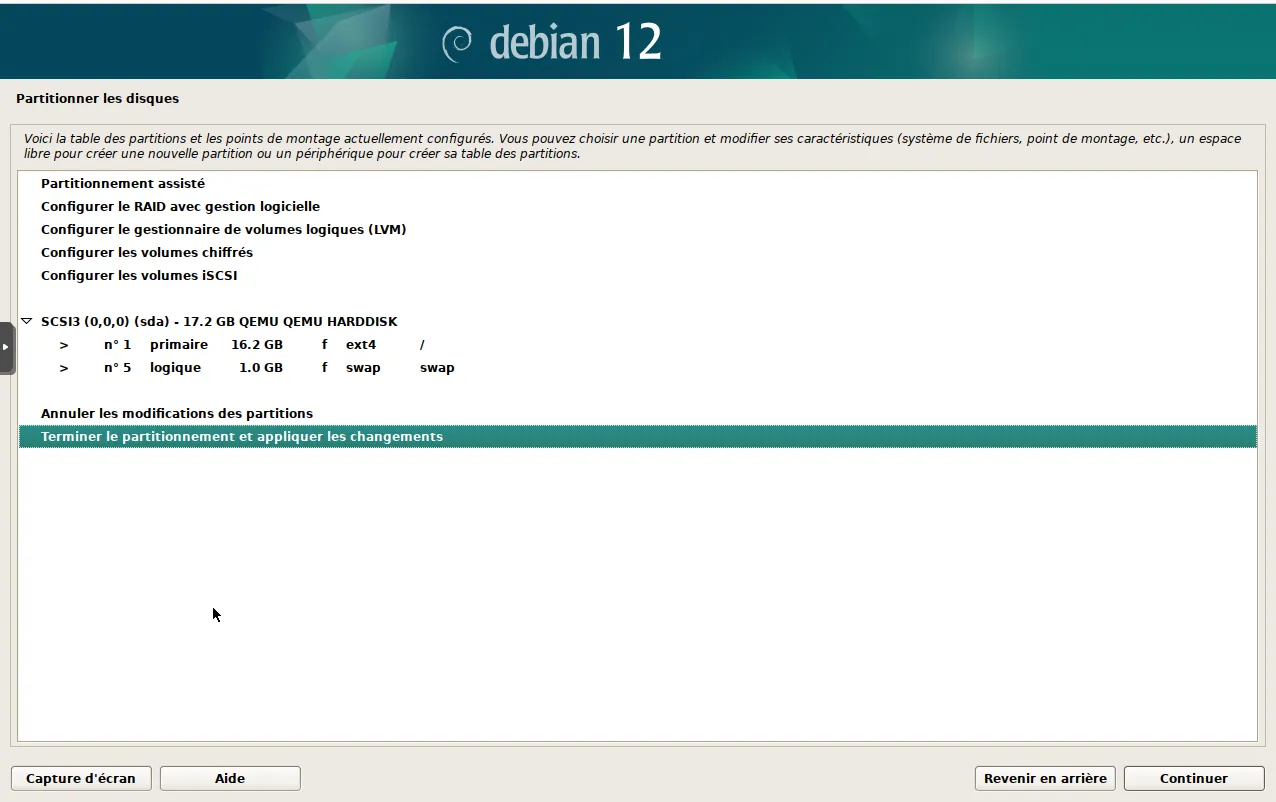Click the ">" marker of partition n° 5
Screen dimensions: 1276x802
coord(64,368)
